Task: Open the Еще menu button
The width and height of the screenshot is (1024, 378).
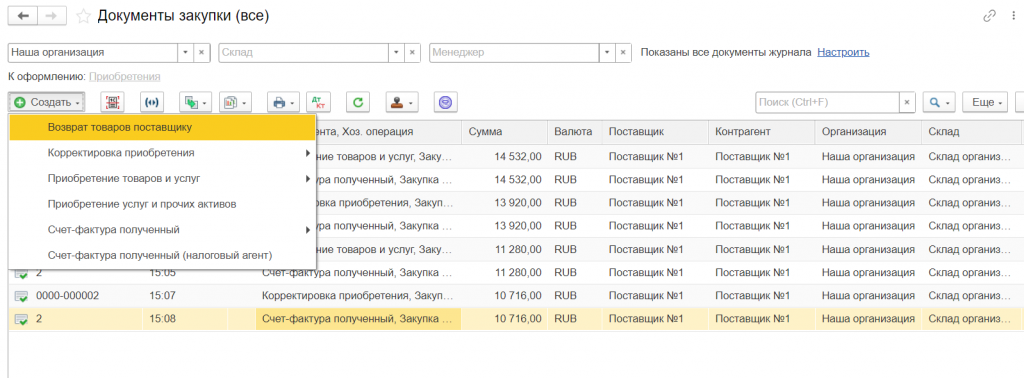Action: click(985, 102)
